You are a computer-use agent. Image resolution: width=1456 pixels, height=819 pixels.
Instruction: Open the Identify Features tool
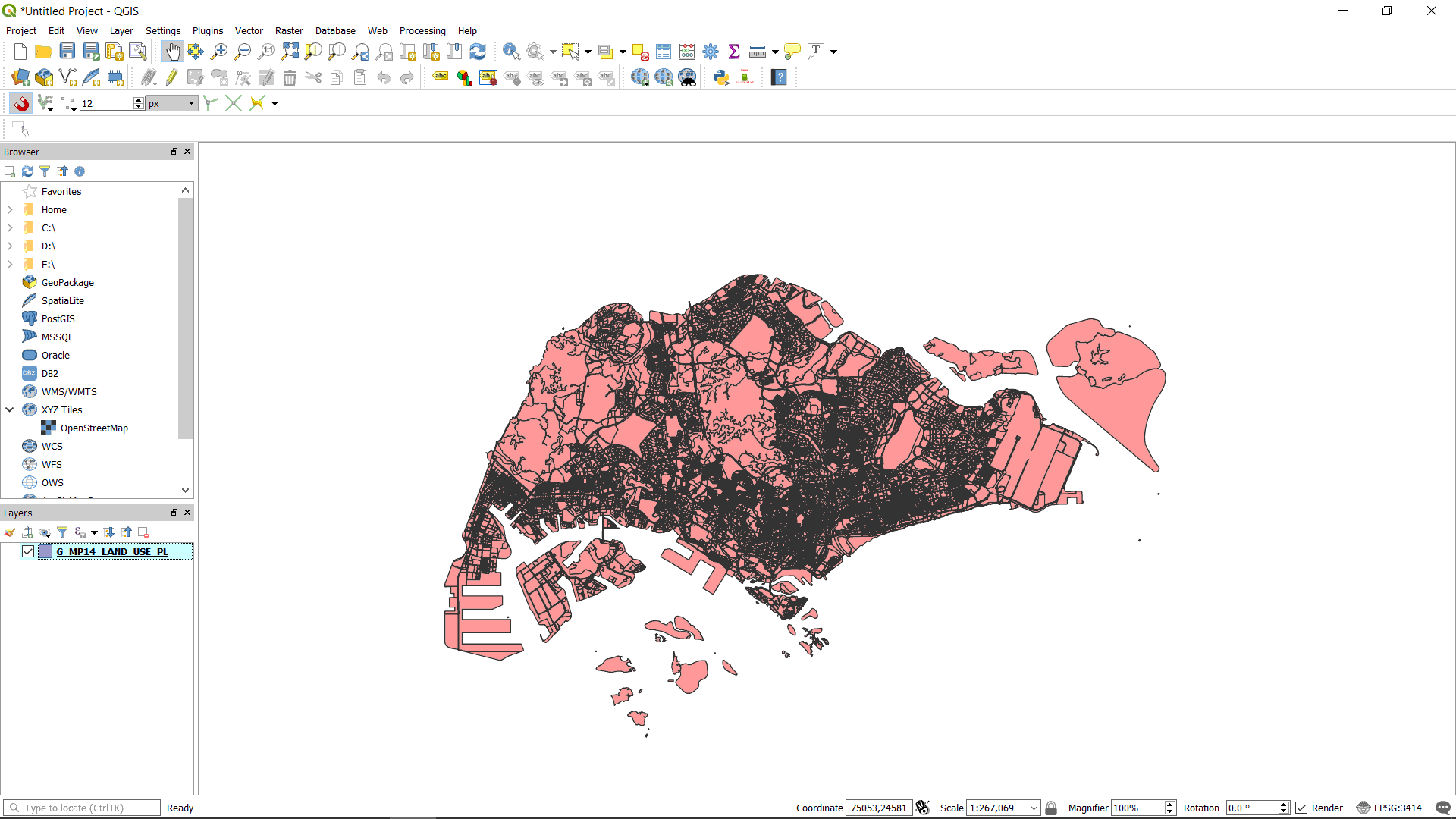511,52
